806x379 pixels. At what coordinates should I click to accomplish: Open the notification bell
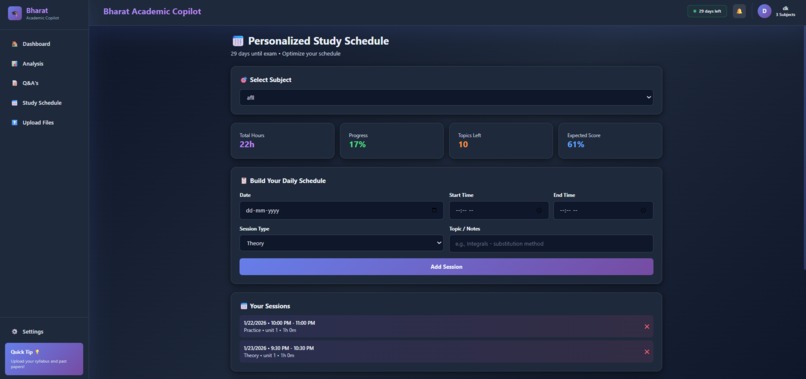click(x=739, y=11)
